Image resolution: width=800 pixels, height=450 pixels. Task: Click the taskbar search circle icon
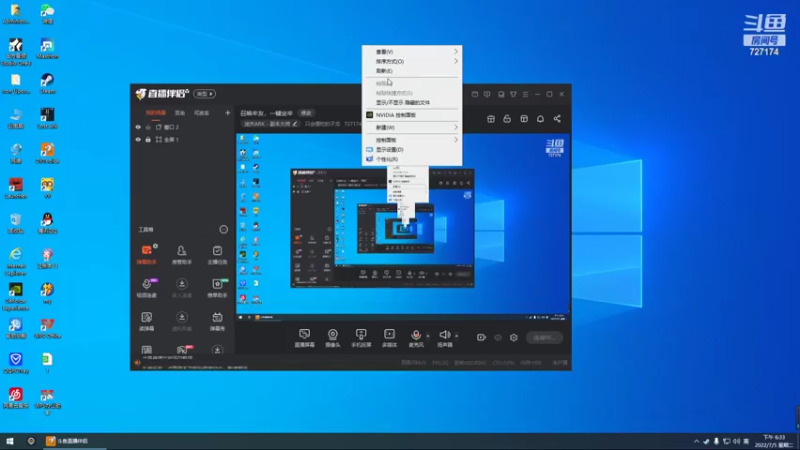(x=31, y=441)
